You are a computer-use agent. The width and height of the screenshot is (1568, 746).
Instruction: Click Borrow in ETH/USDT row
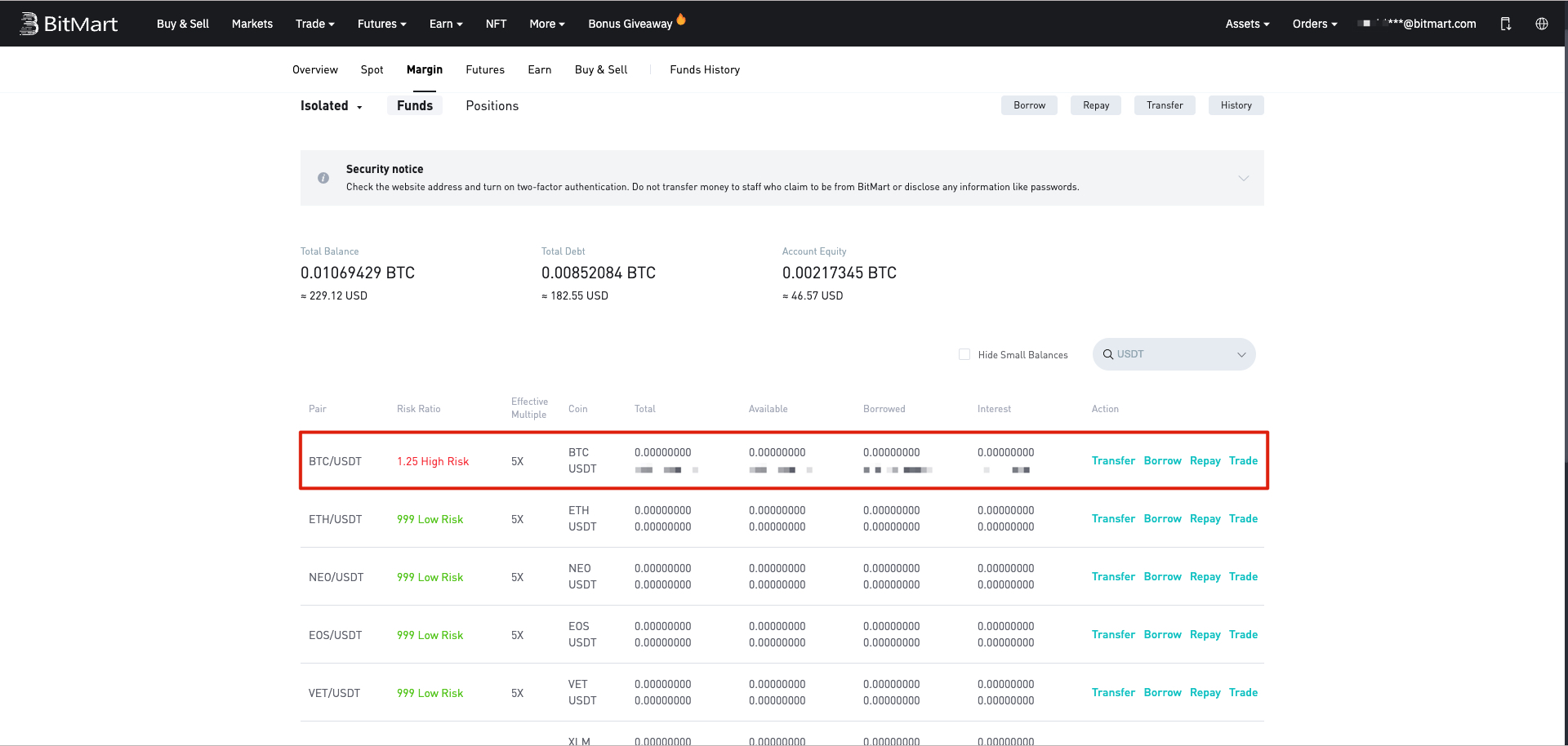(1163, 519)
